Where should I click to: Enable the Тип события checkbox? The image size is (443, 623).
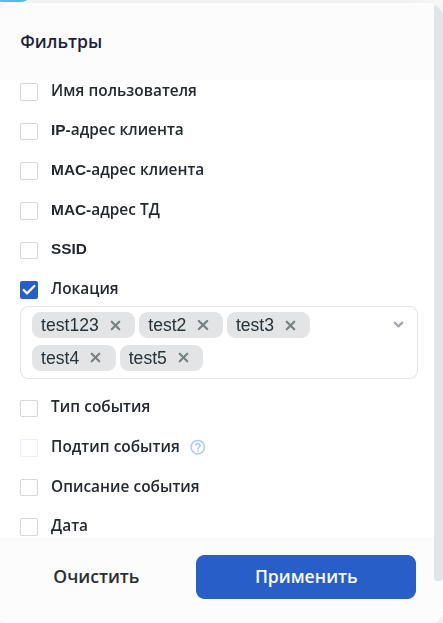(x=29, y=408)
